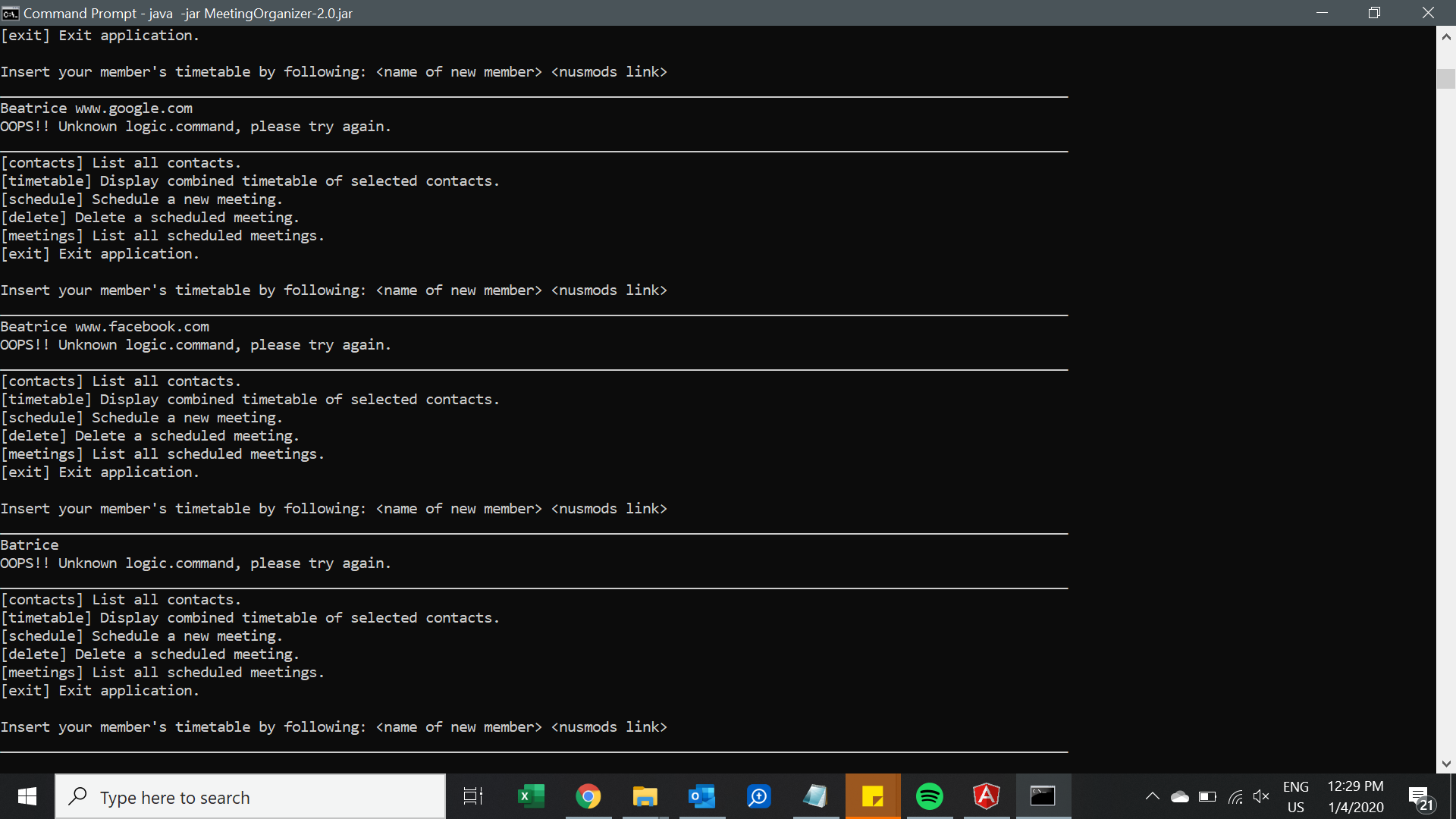Click the last '[timetable] Display combined timetable' line
This screenshot has width=1456, height=819.
point(250,618)
